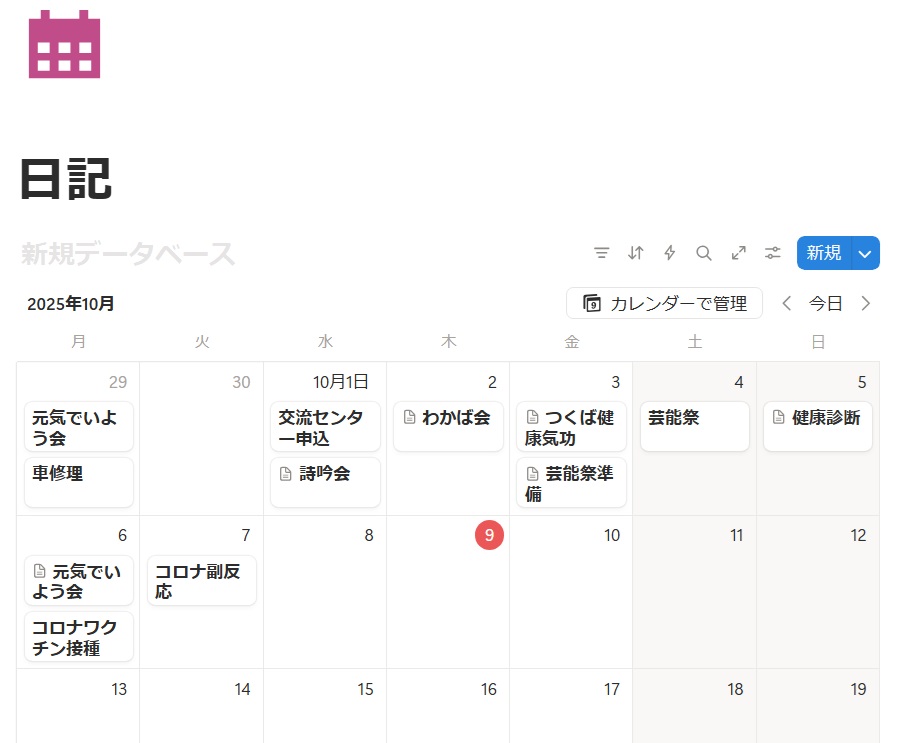Open automations via the lightning bolt icon
The width and height of the screenshot is (911, 743).
click(670, 253)
